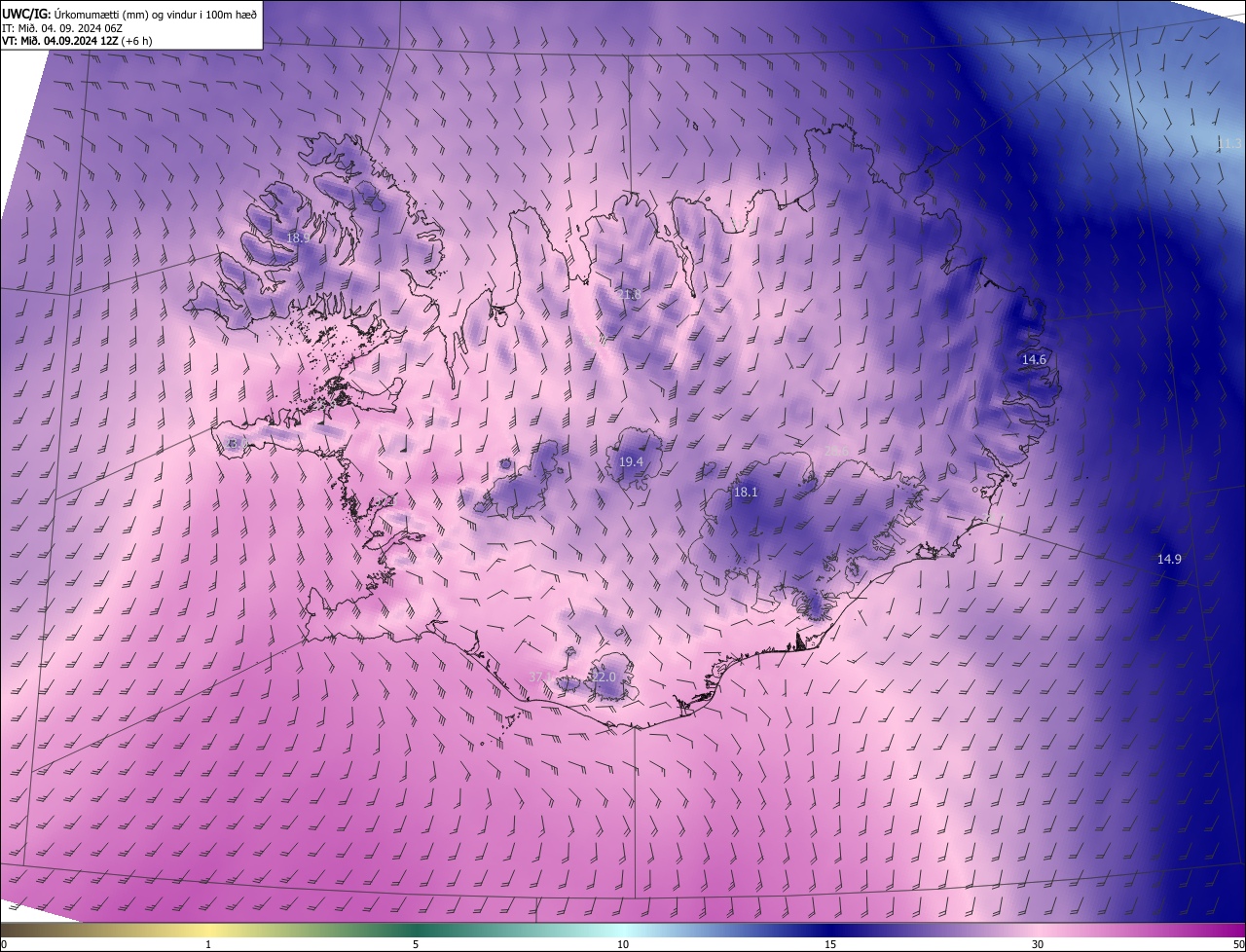Viewport: 1246px width, 952px height.
Task: Click the 11.3 value in the northeast corner
Action: (1229, 144)
